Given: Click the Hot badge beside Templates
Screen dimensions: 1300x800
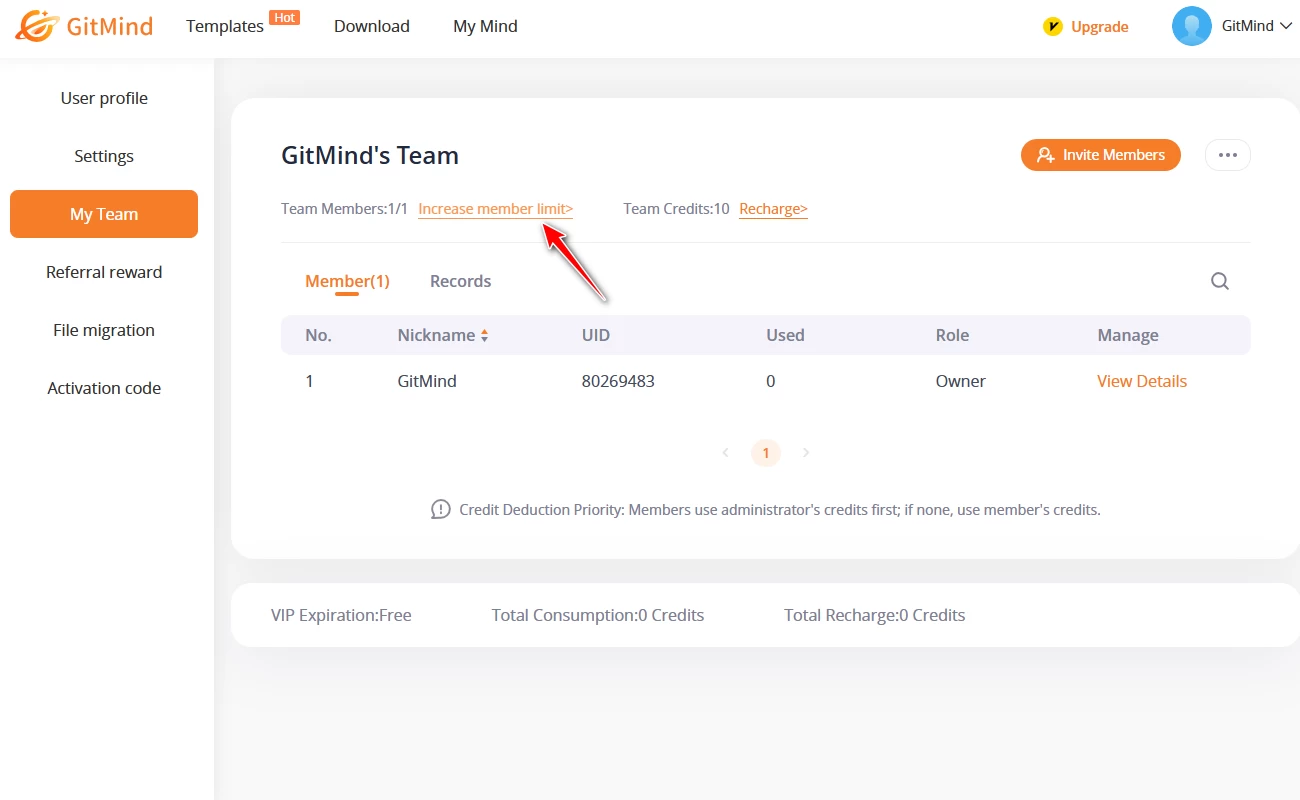Looking at the screenshot, I should [285, 17].
